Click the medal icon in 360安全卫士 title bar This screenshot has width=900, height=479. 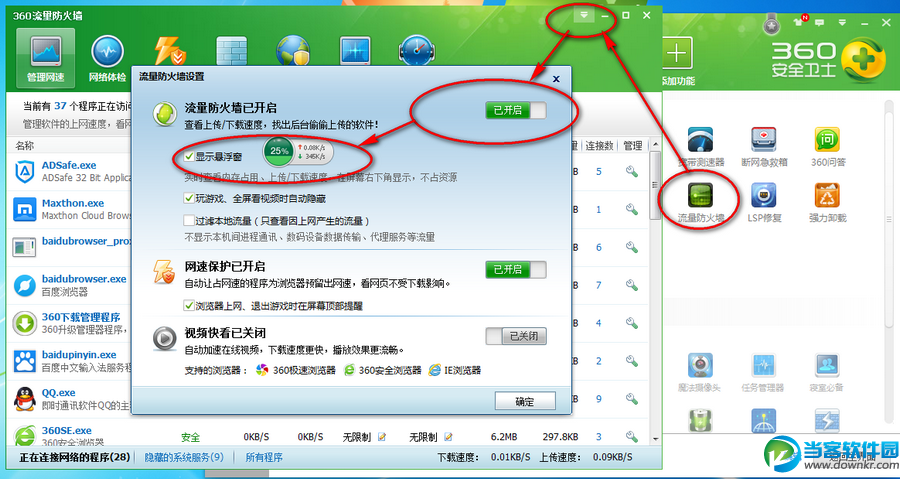pyautogui.click(x=771, y=24)
